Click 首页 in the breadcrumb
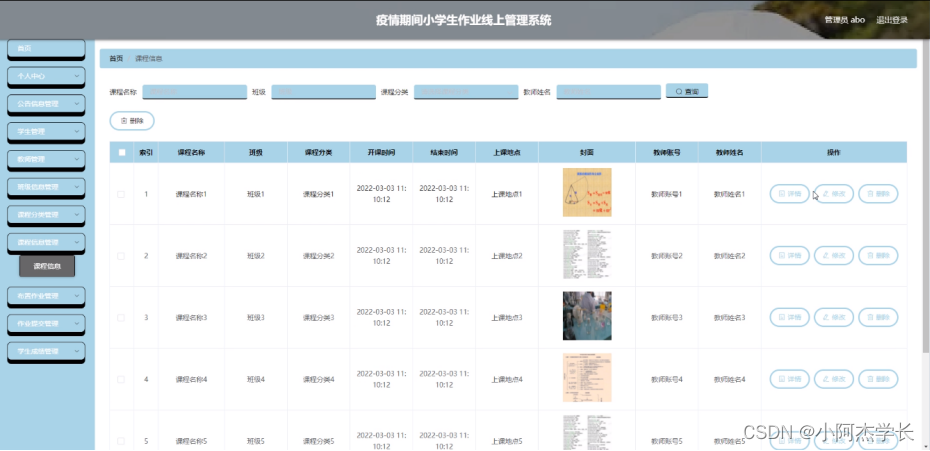 pos(116,58)
